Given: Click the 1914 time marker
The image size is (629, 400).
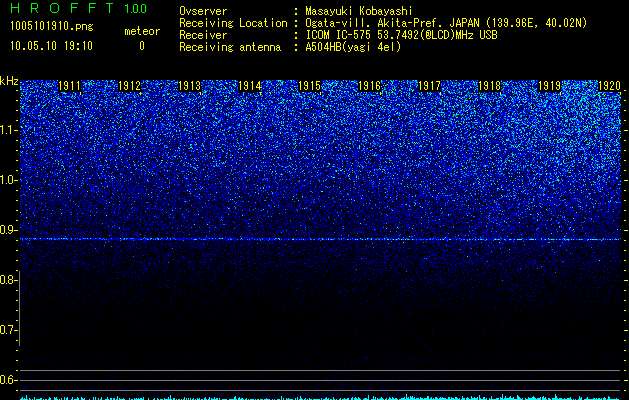Looking at the screenshot, I should click(250, 86).
